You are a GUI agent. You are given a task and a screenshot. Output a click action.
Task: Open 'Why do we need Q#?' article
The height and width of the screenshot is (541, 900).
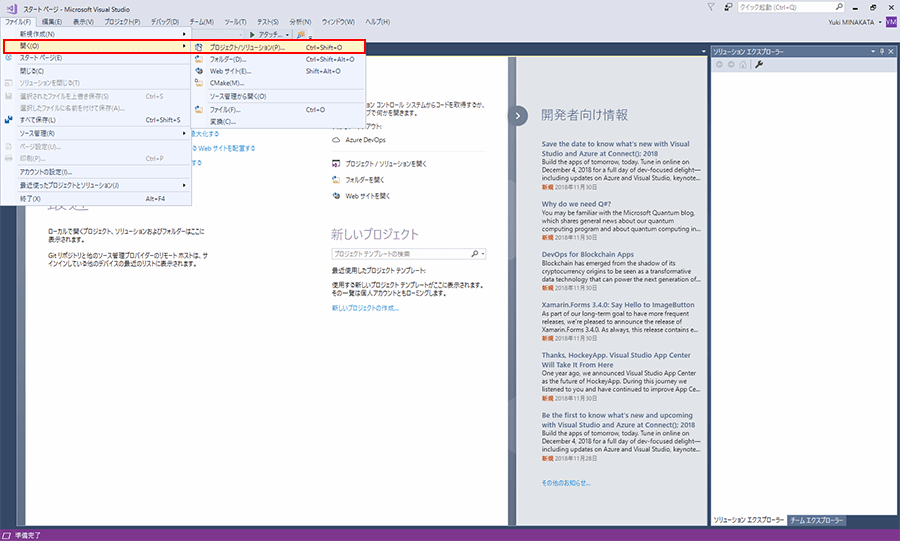[x=576, y=204]
